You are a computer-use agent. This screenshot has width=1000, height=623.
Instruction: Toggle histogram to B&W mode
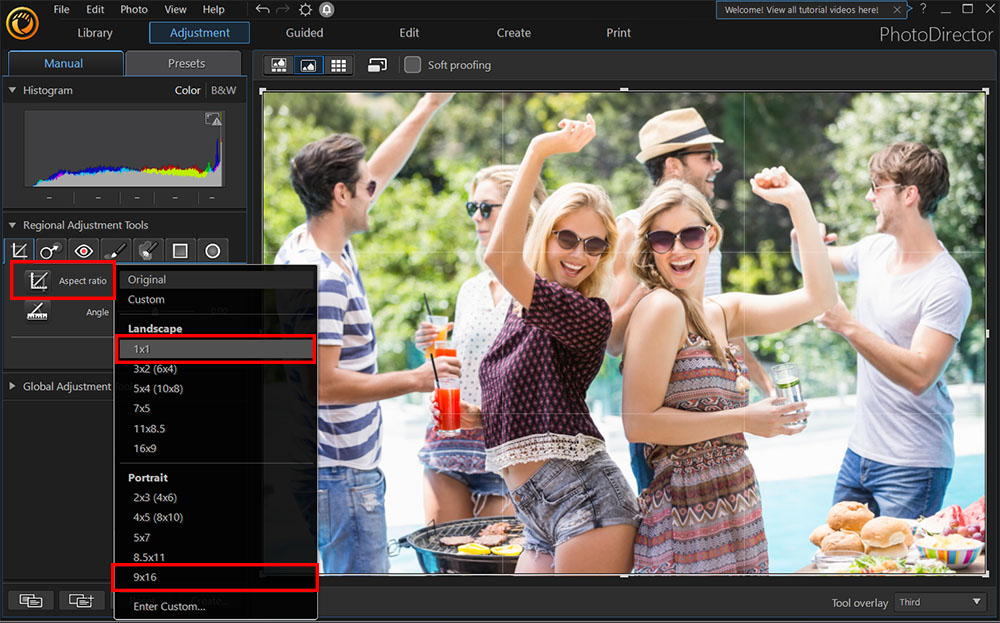(223, 90)
